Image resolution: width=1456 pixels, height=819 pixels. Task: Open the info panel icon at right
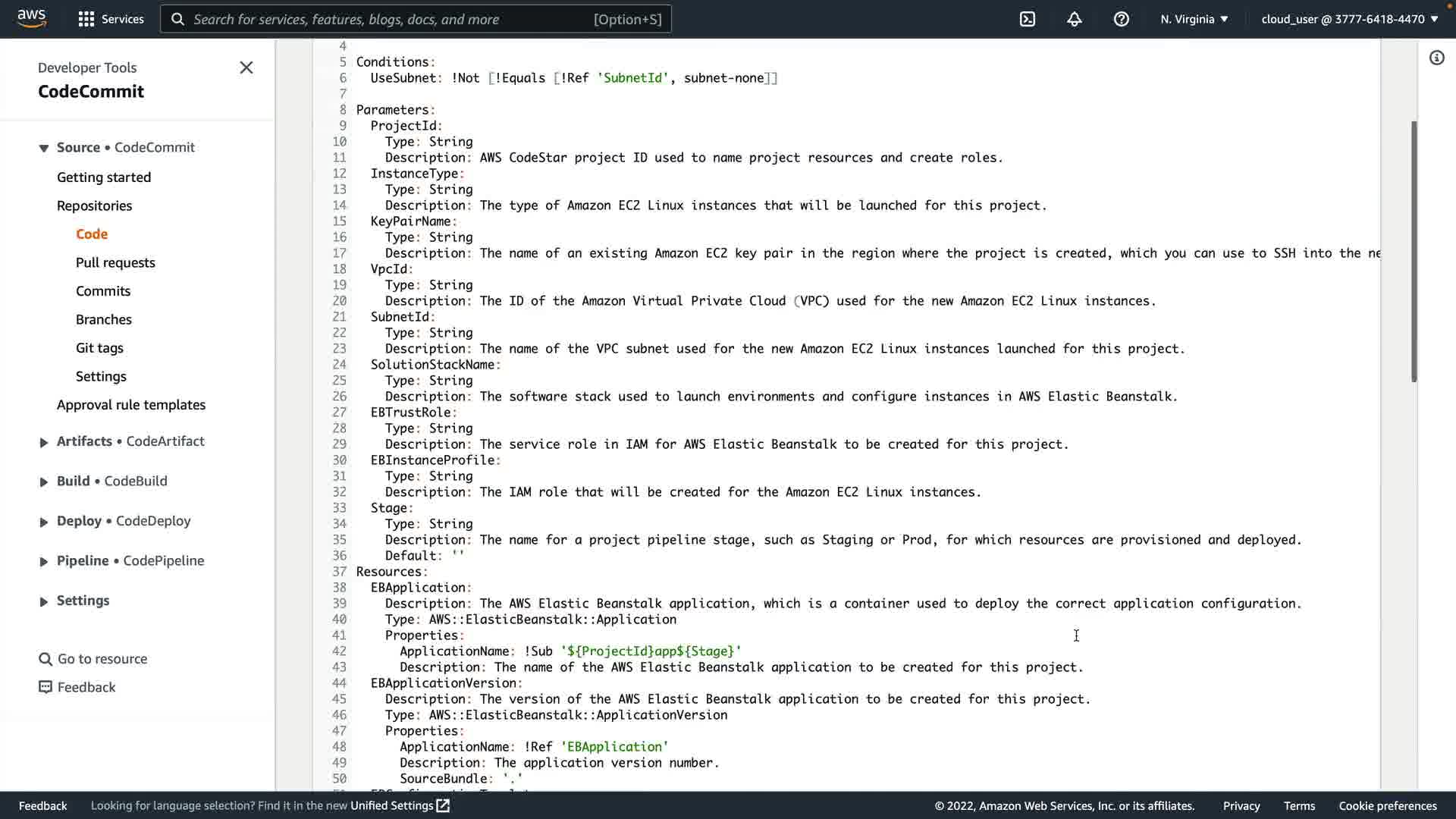coord(1436,58)
